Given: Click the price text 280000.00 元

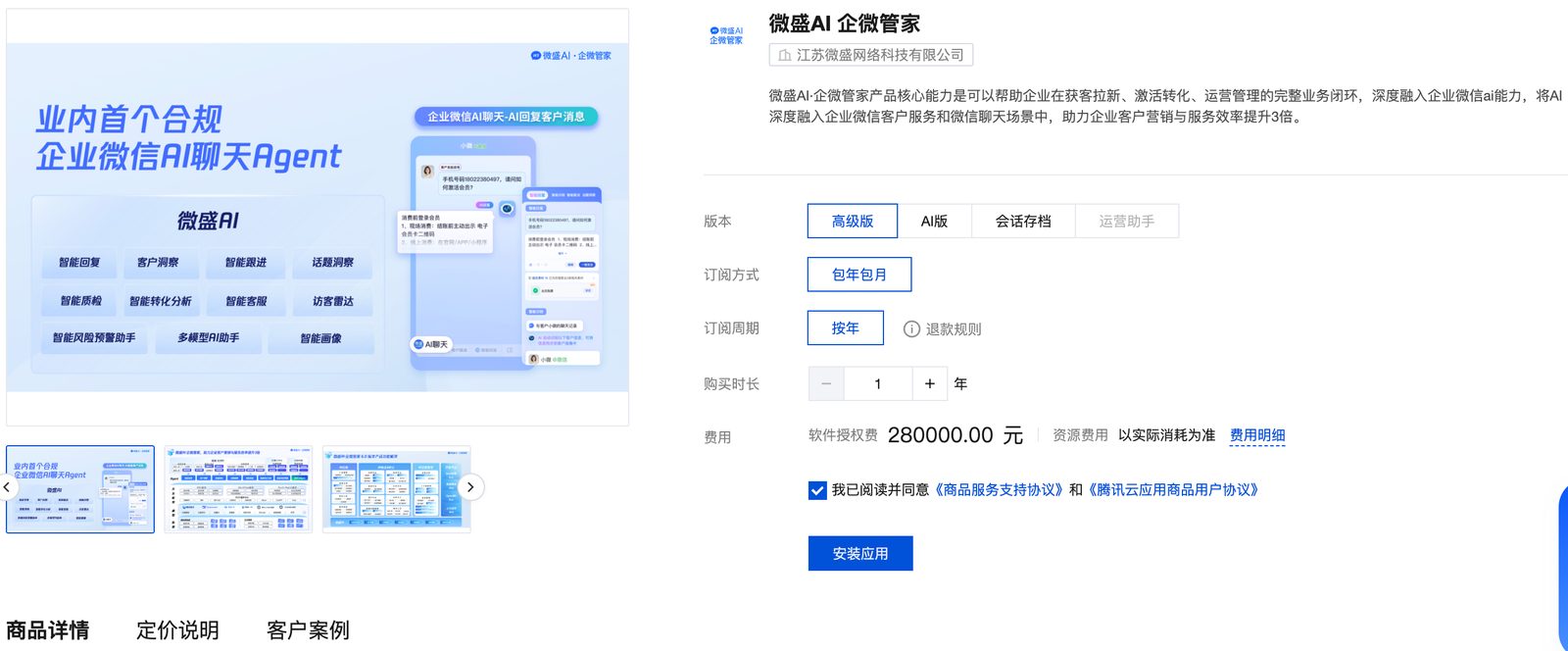Looking at the screenshot, I should (955, 435).
